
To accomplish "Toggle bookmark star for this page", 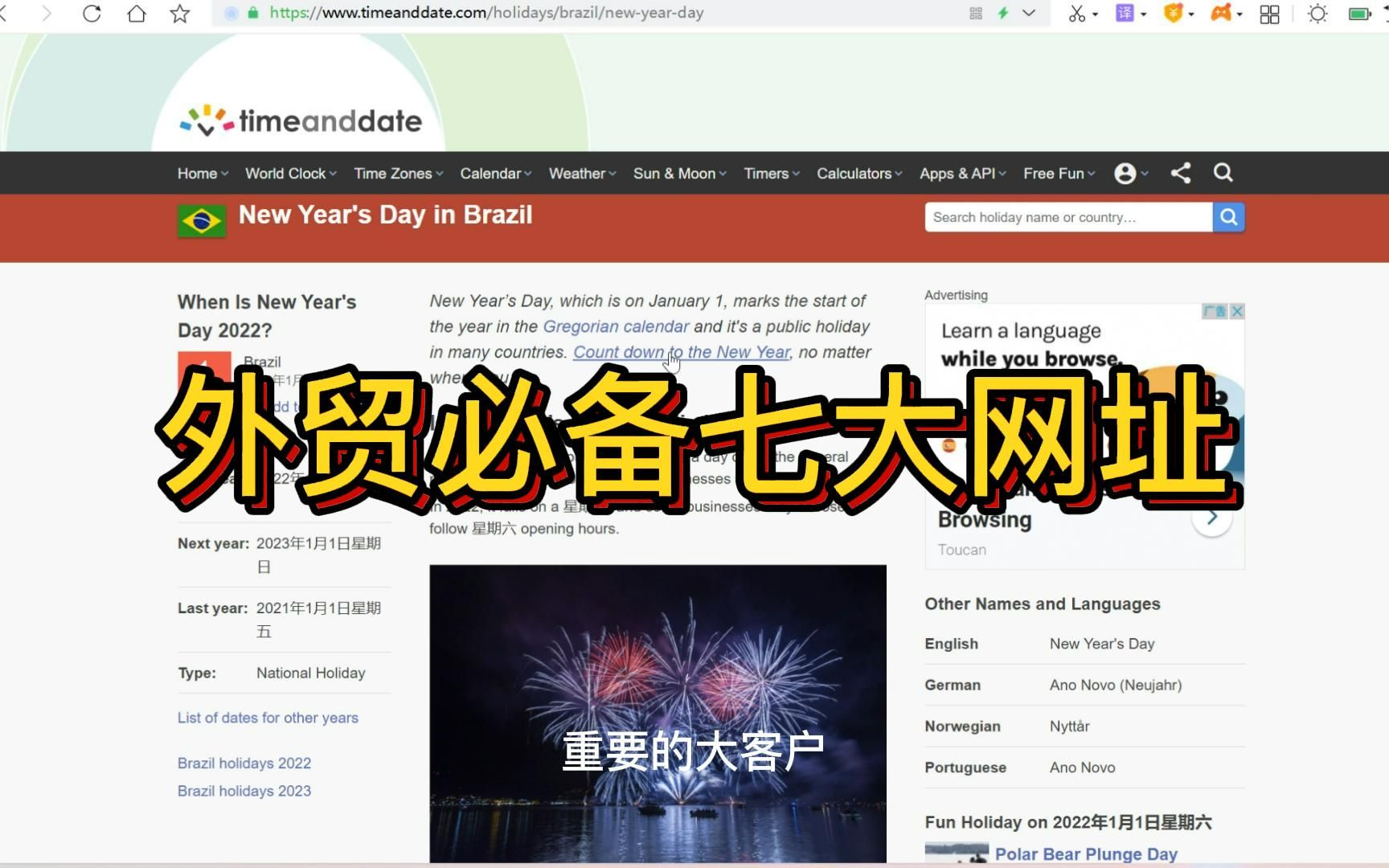I will pos(178,13).
